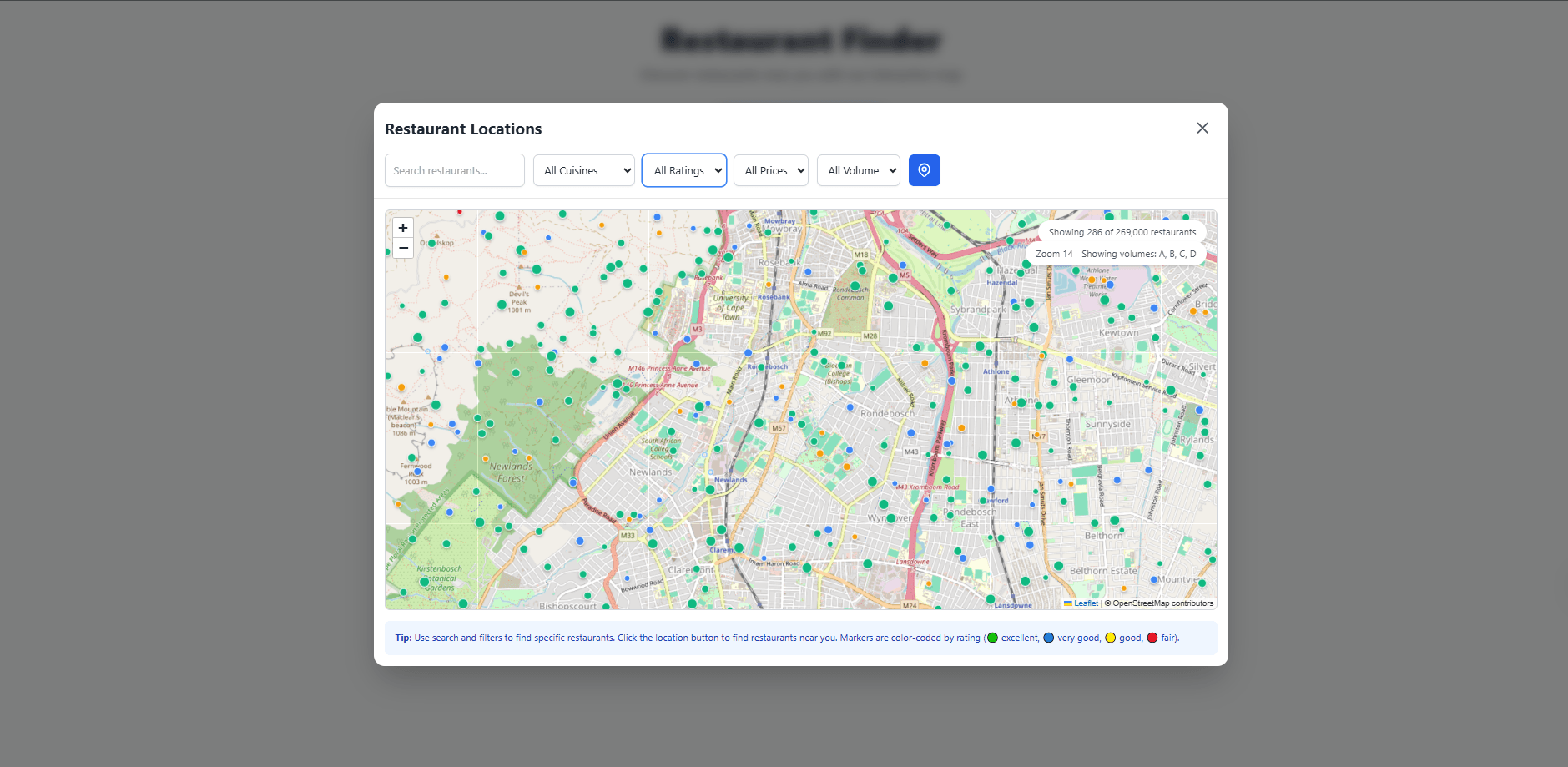Select a green restaurant marker near Newlands
Image resolution: width=1568 pixels, height=767 pixels.
(x=709, y=490)
